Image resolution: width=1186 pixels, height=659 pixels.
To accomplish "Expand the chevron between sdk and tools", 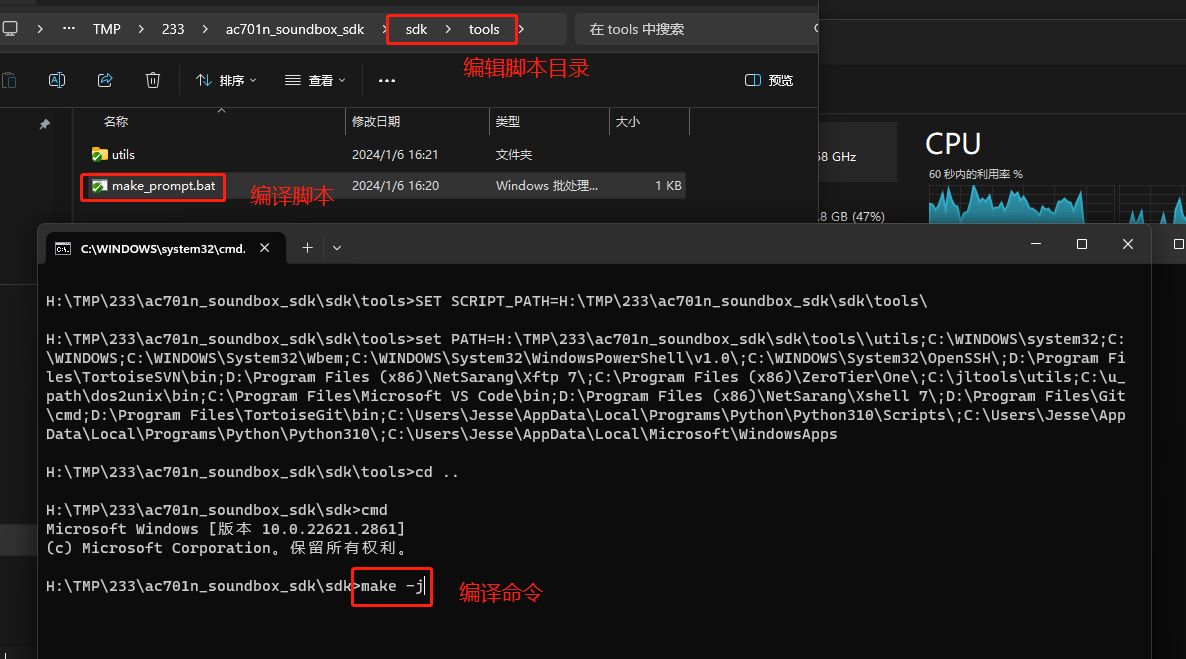I will 448,29.
